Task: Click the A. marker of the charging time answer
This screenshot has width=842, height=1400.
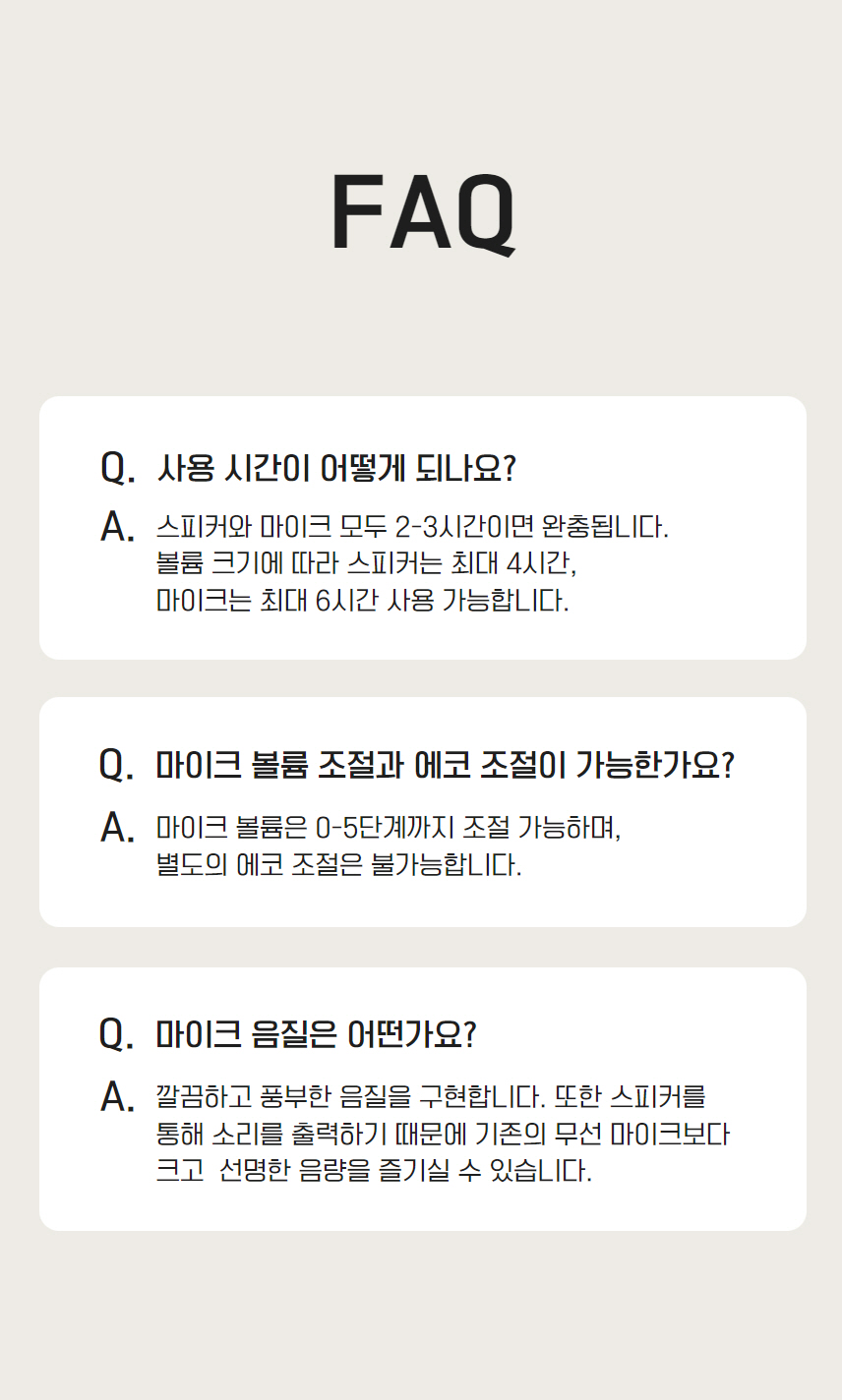Action: pos(117,527)
